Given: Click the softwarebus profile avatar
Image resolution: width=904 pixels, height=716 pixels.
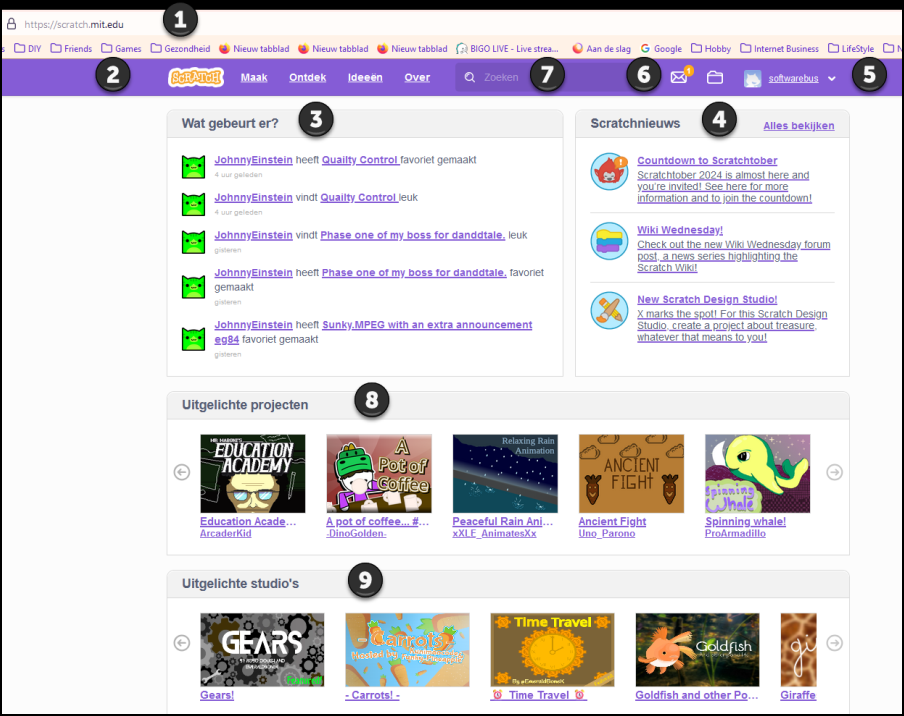Looking at the screenshot, I should pos(753,78).
